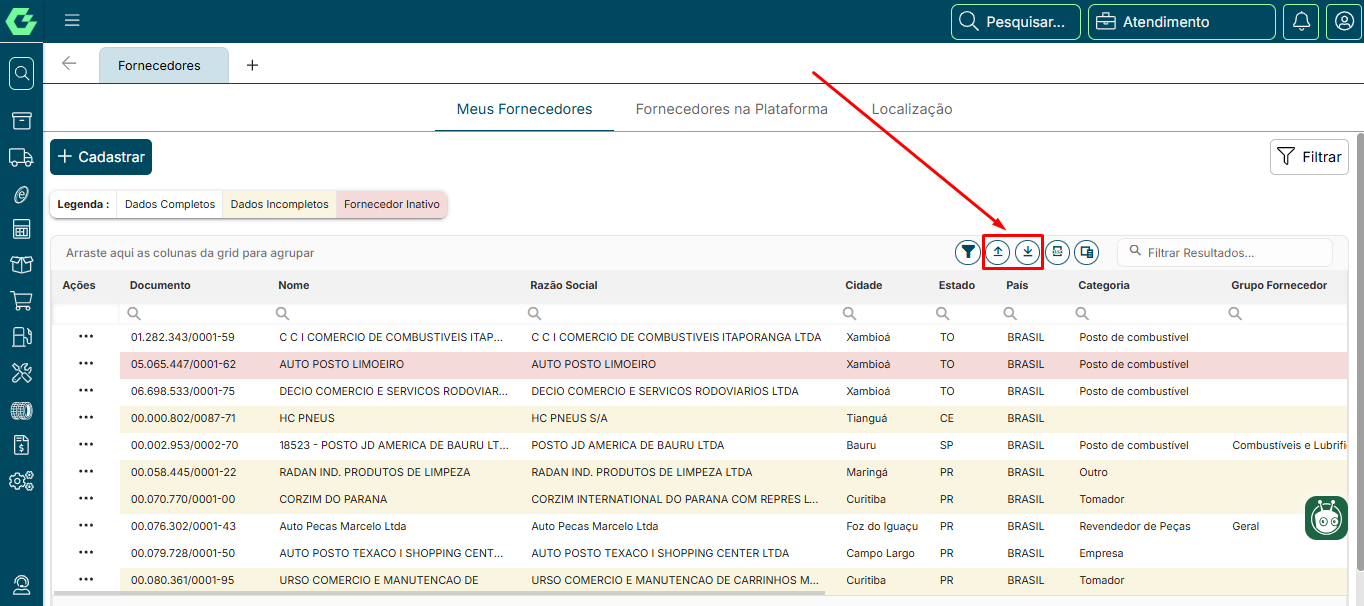
Task: Switch to Localização tab
Action: 912,109
